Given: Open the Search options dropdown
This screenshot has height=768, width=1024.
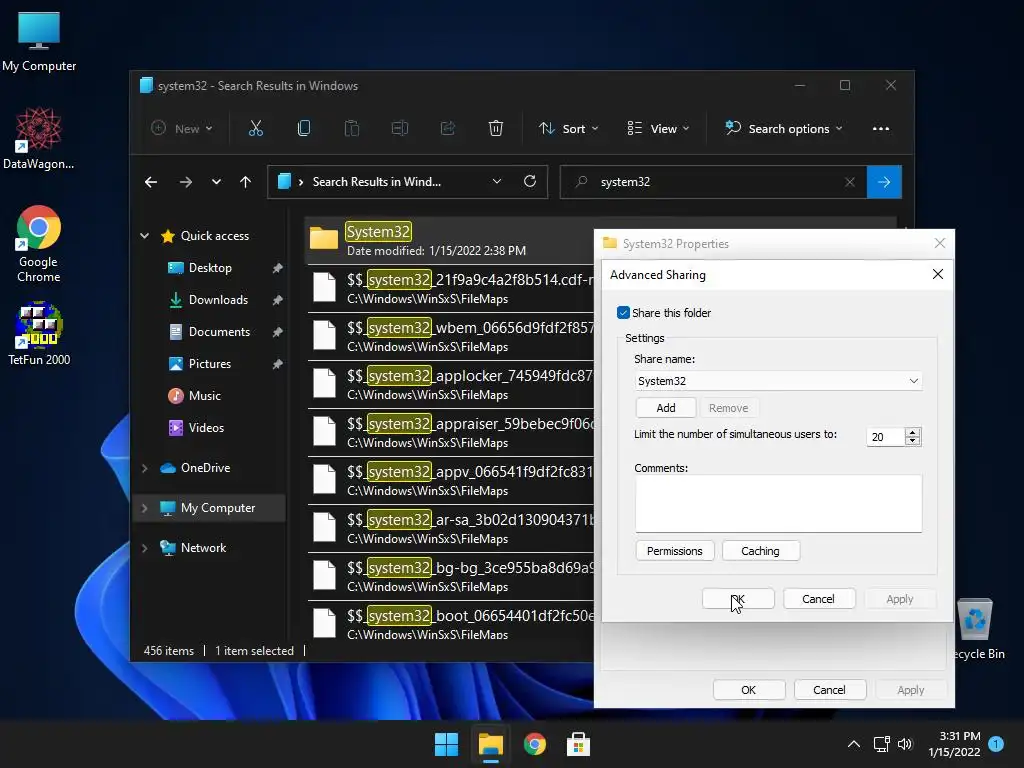Looking at the screenshot, I should [784, 129].
